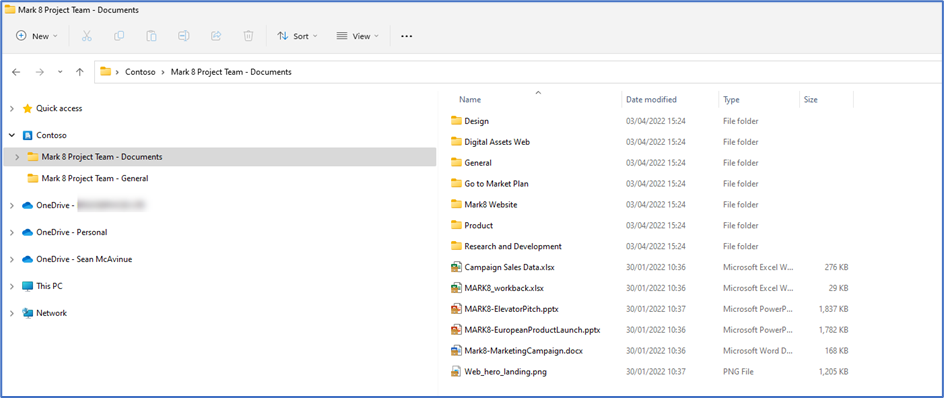Go forward with the right arrow

[x=40, y=72]
